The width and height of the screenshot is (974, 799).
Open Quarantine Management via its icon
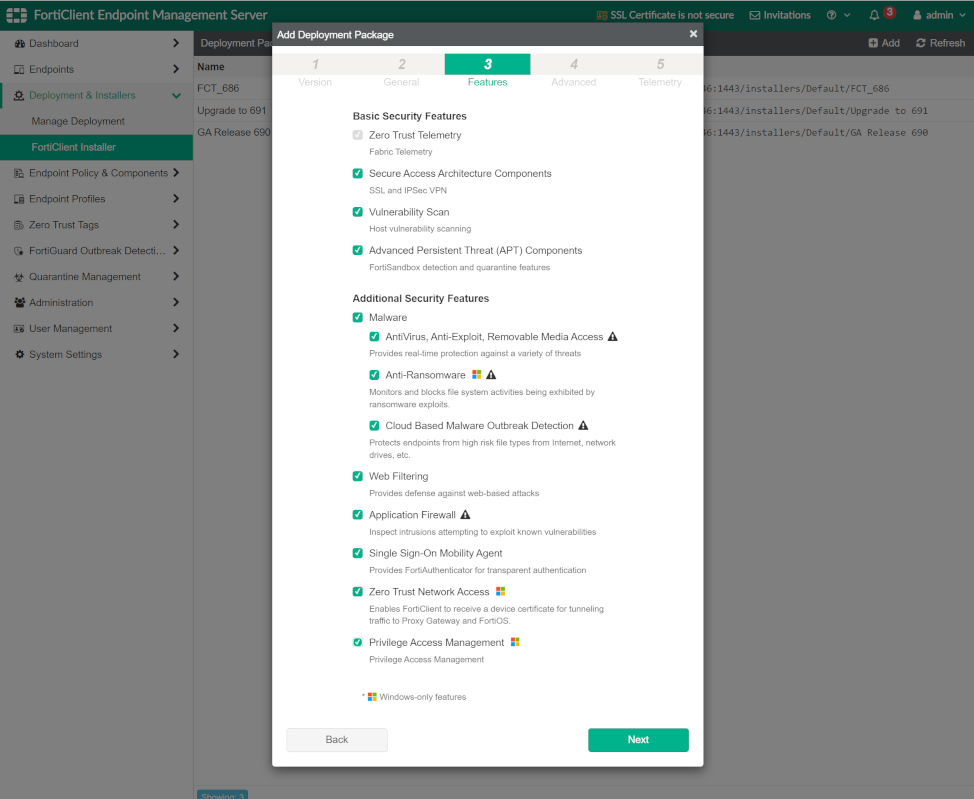coord(20,276)
